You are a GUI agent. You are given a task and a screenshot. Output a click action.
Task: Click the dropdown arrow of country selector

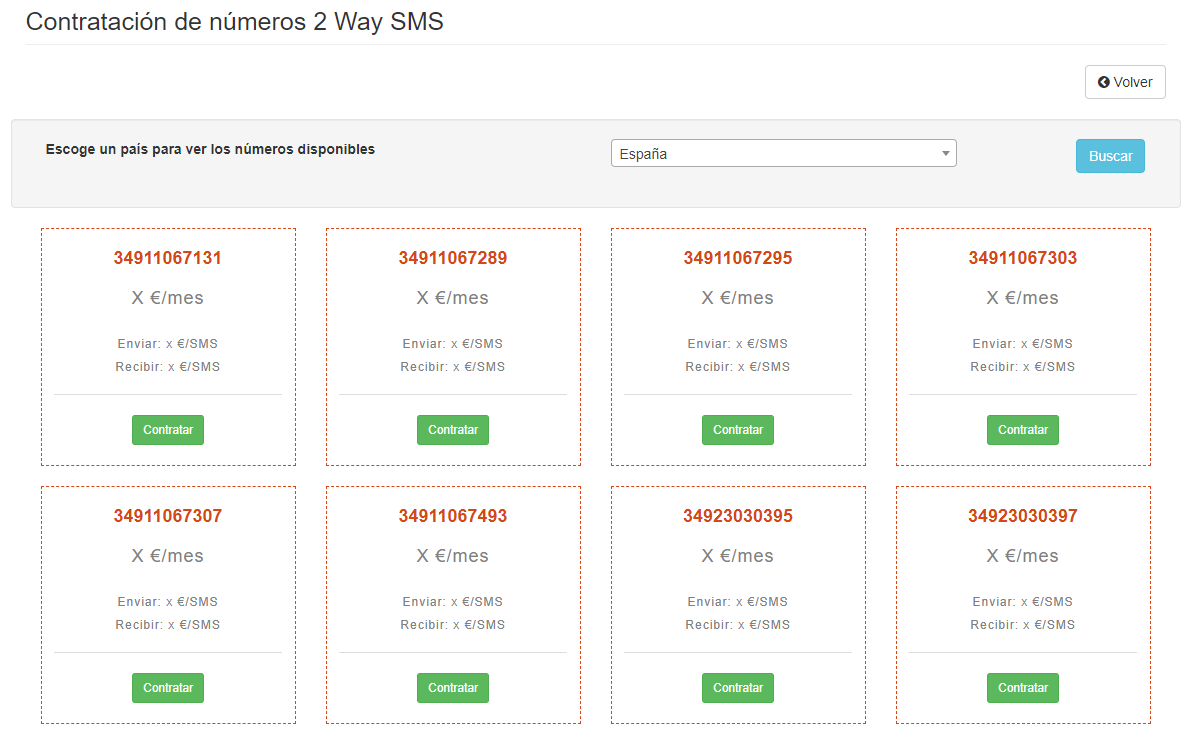click(945, 154)
